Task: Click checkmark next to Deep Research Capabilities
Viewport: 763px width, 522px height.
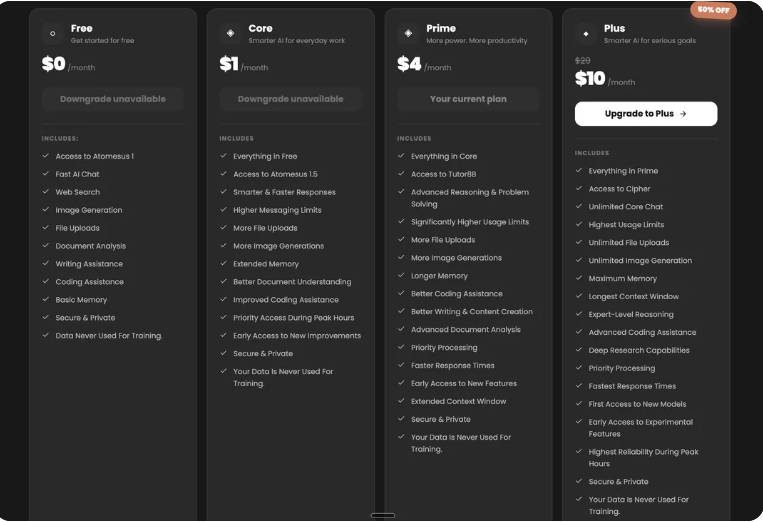Action: pyautogui.click(x=579, y=350)
